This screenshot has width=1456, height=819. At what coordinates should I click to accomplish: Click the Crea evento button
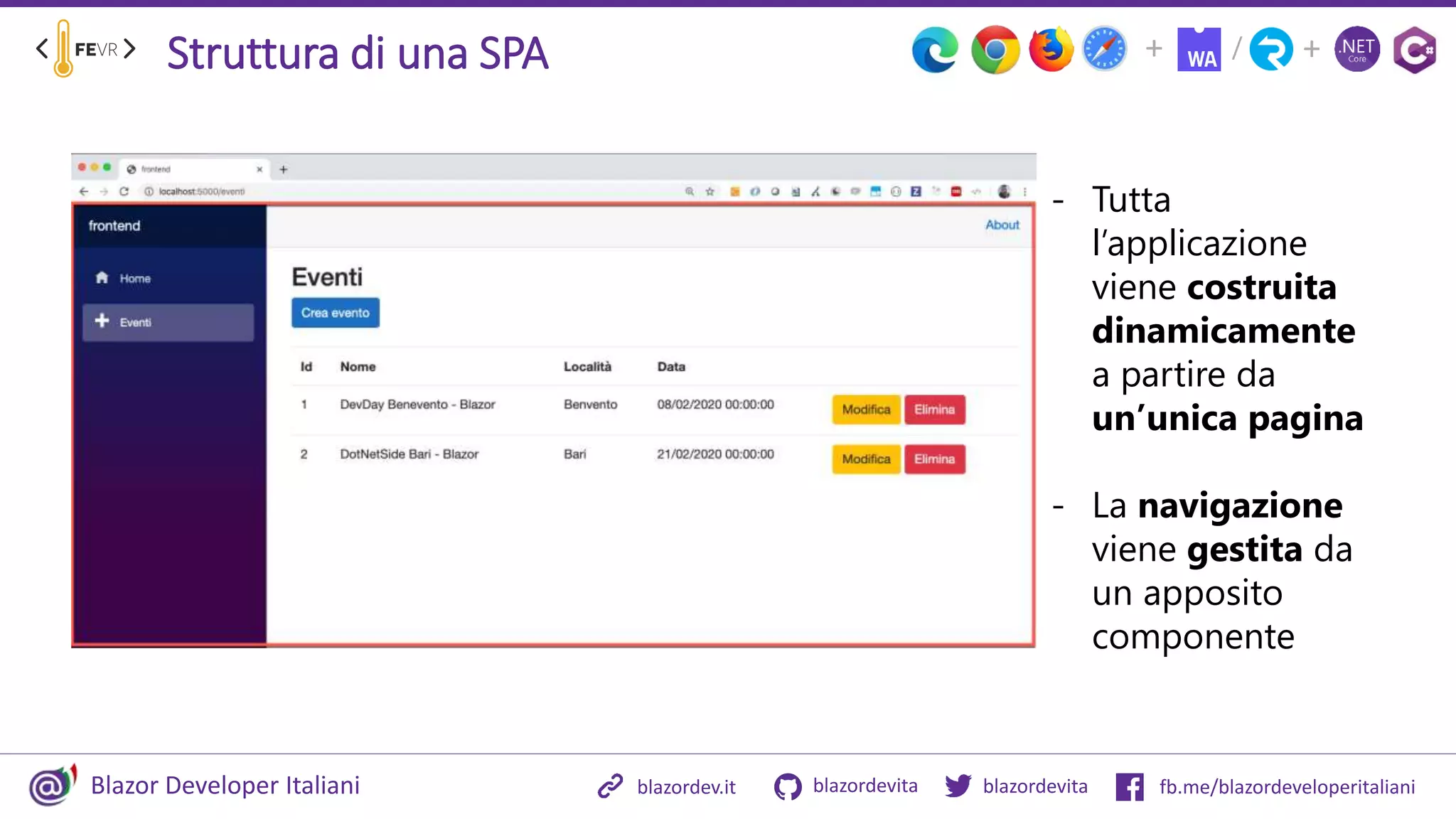click(336, 313)
